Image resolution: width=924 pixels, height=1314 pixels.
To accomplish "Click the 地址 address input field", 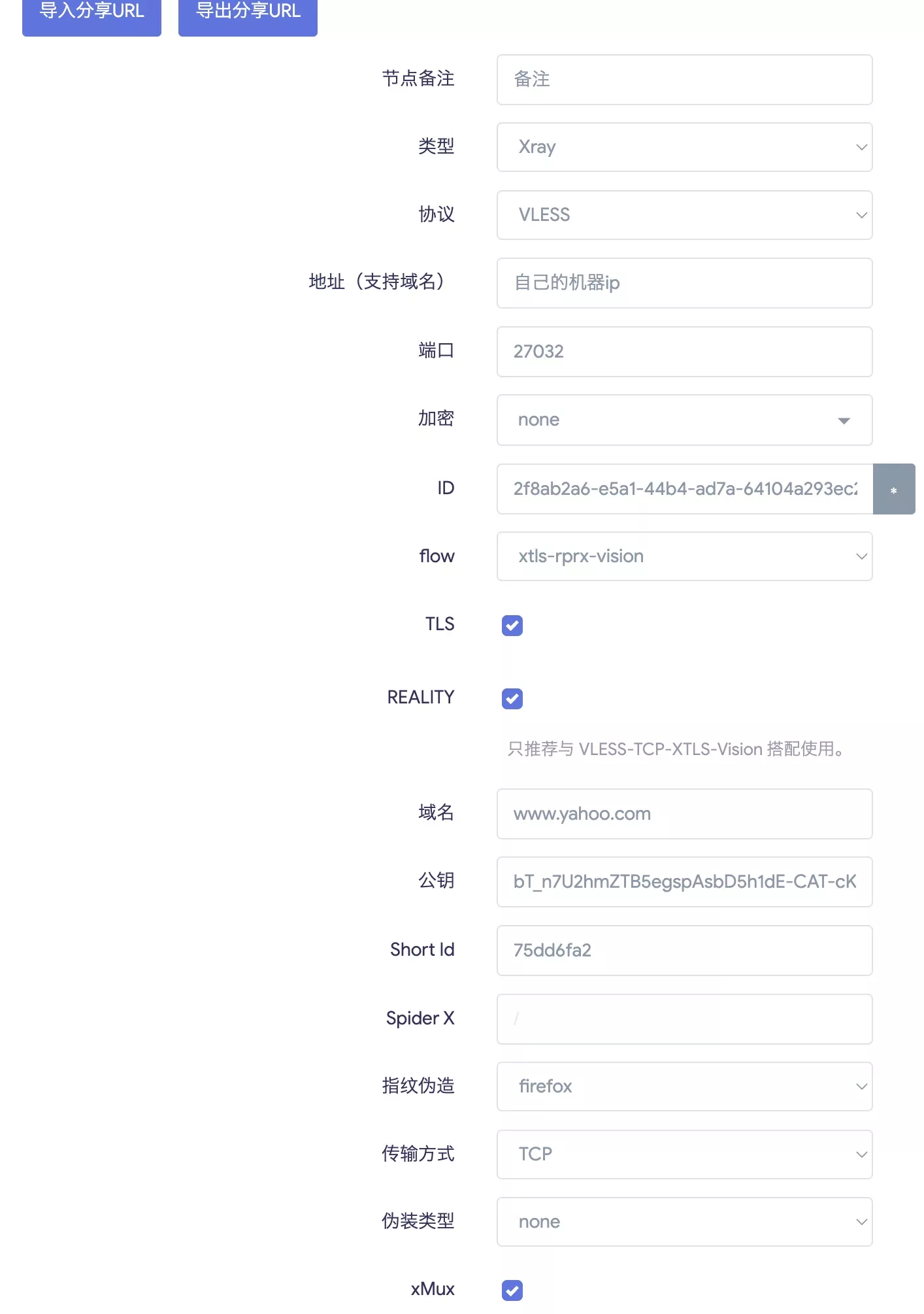I will (x=684, y=283).
